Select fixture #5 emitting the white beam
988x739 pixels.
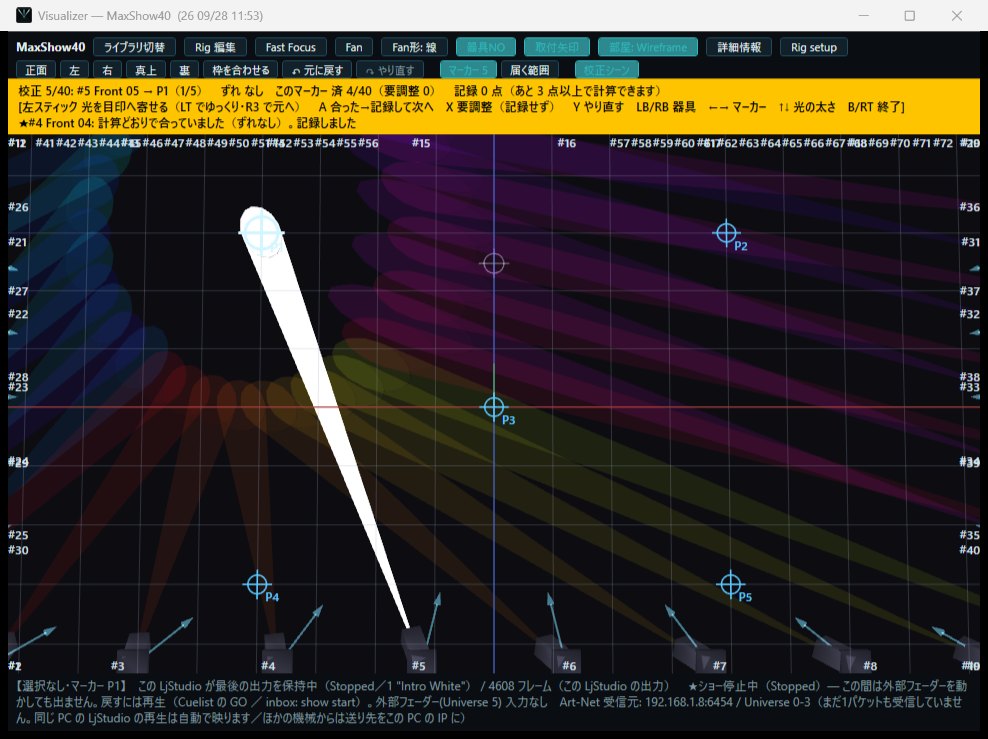click(417, 649)
